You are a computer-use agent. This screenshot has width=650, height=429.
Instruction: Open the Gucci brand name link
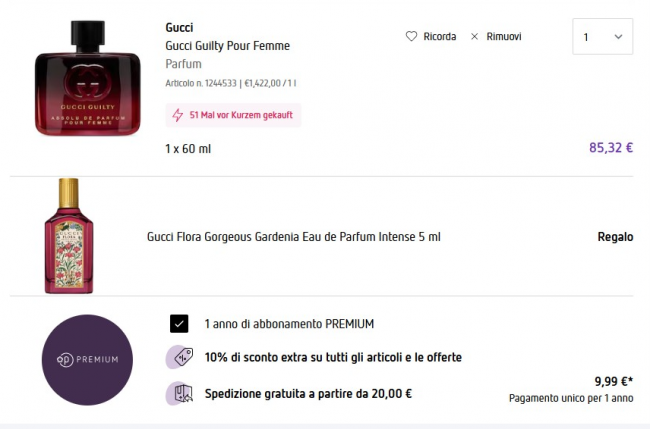point(179,27)
